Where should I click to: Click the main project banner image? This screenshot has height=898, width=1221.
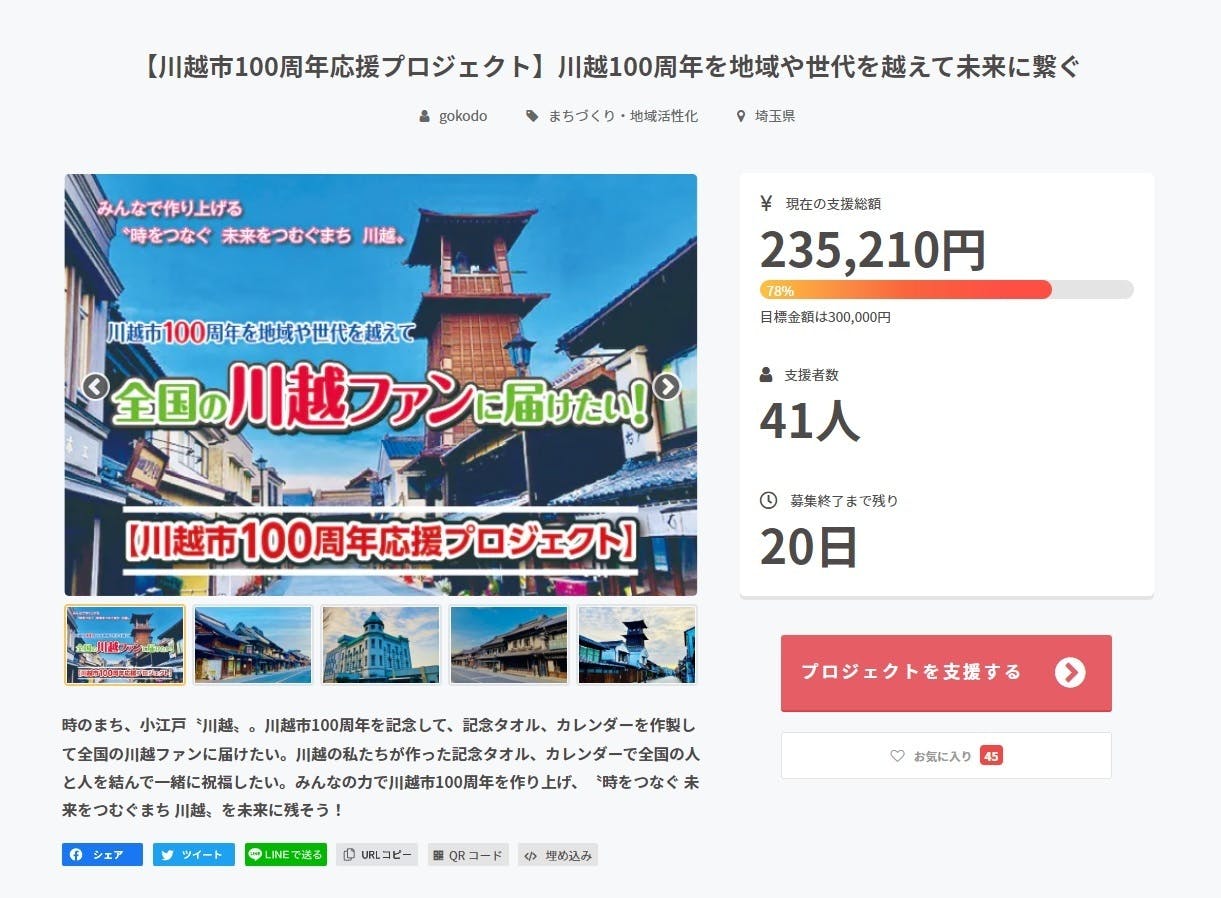coord(381,385)
